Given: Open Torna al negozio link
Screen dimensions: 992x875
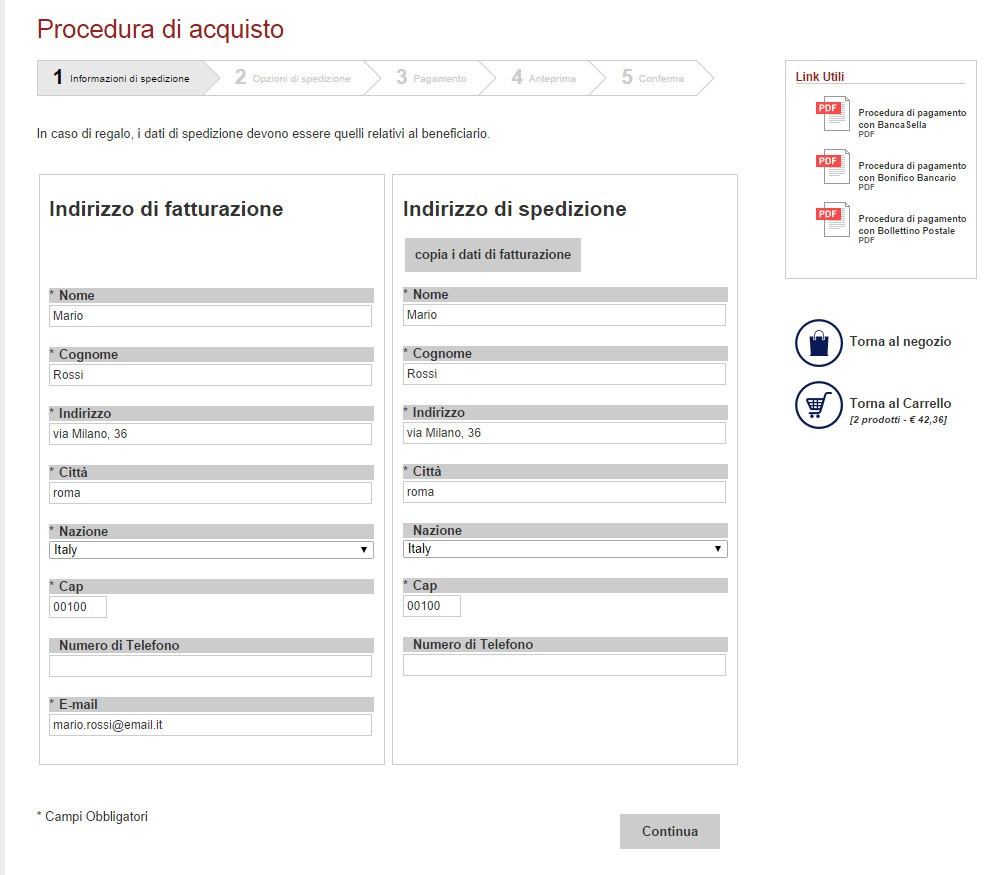Looking at the screenshot, I should pos(900,342).
